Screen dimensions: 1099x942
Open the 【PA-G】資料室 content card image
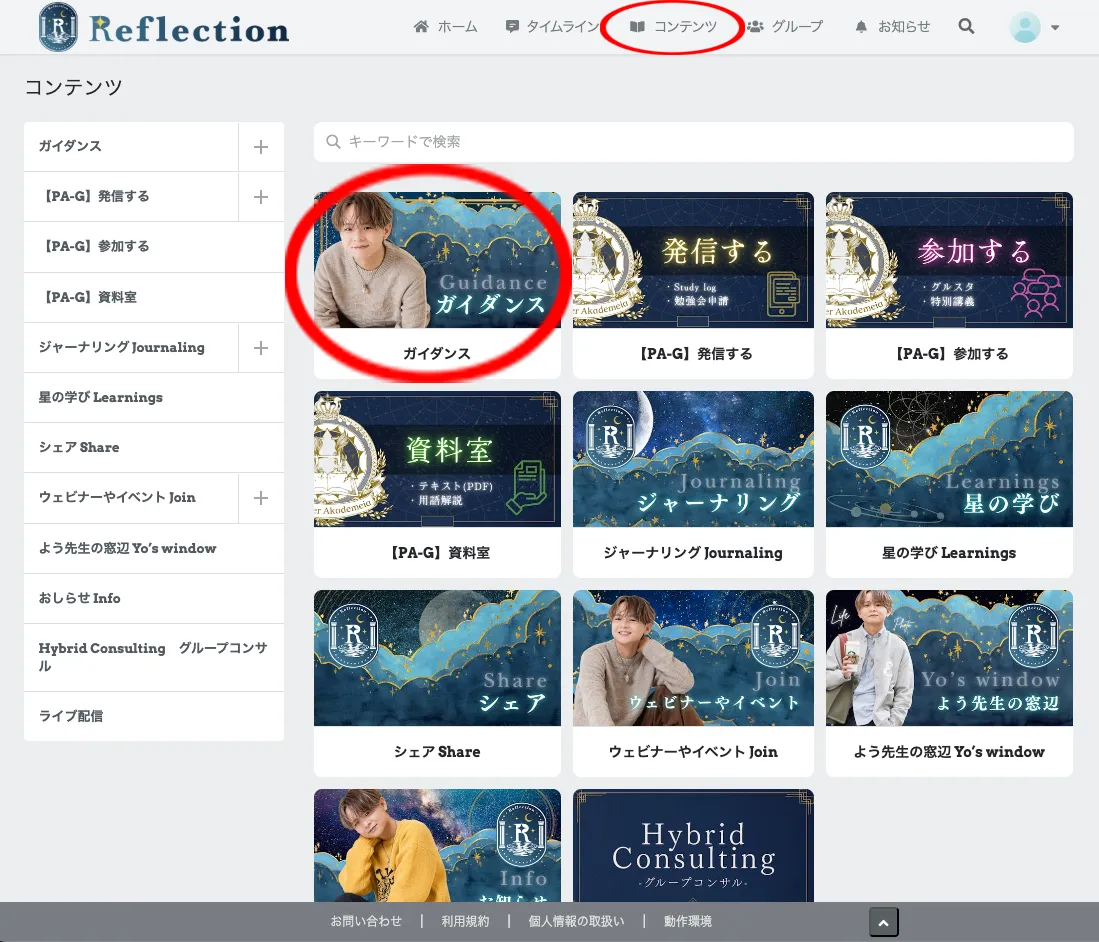point(437,459)
